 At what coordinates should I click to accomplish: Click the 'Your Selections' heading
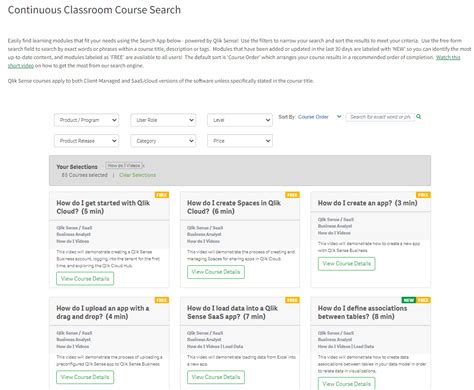pos(77,167)
